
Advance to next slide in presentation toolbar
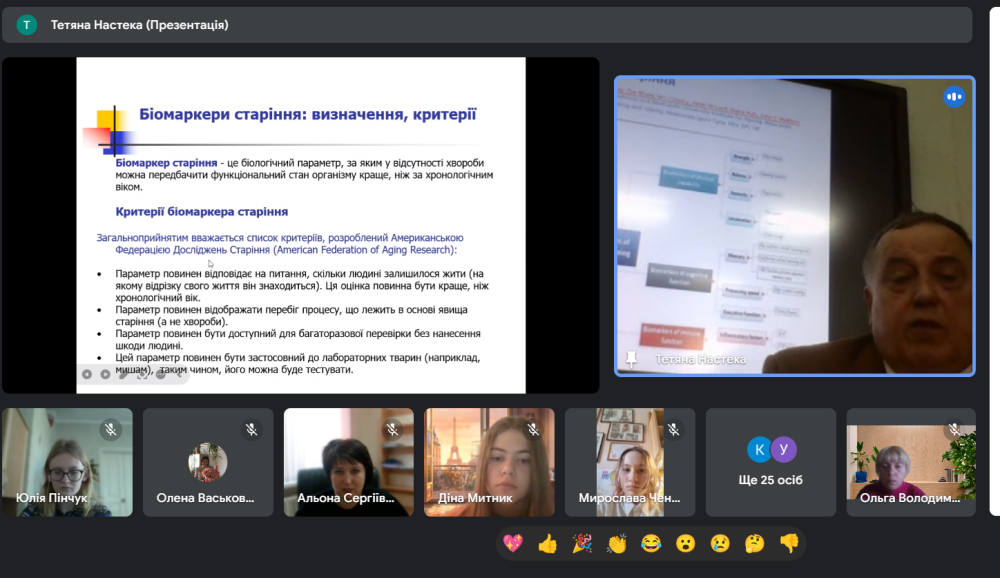click(x=105, y=374)
